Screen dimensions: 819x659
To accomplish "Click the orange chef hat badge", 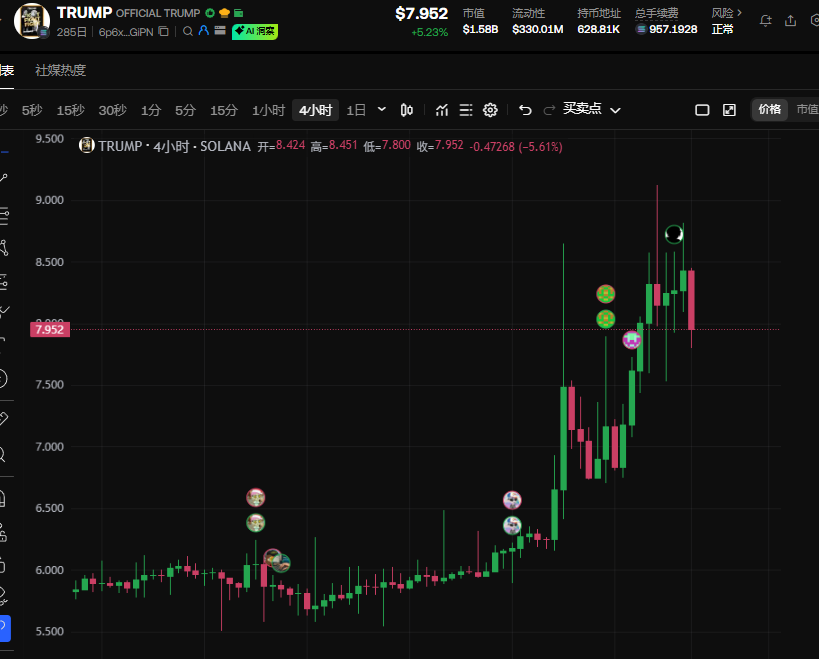I will point(225,13).
